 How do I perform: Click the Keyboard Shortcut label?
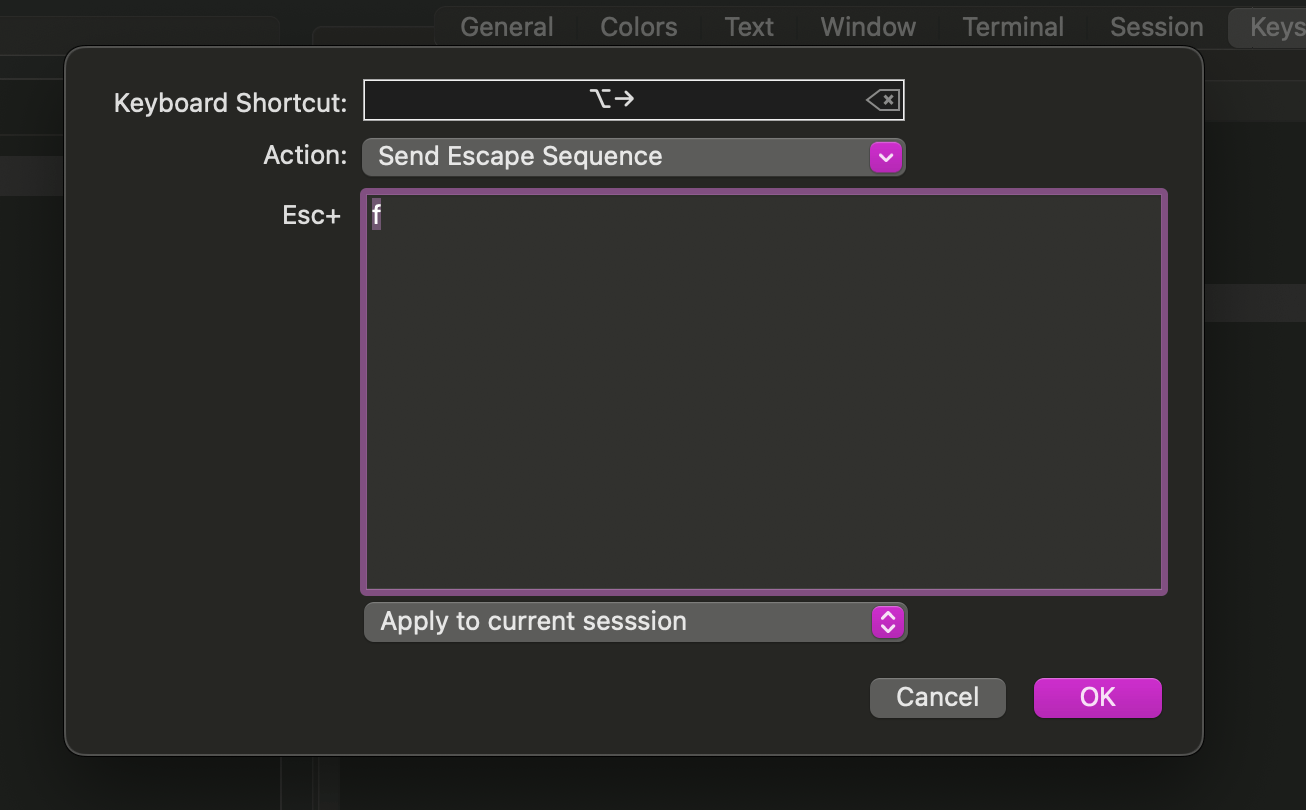click(x=230, y=103)
